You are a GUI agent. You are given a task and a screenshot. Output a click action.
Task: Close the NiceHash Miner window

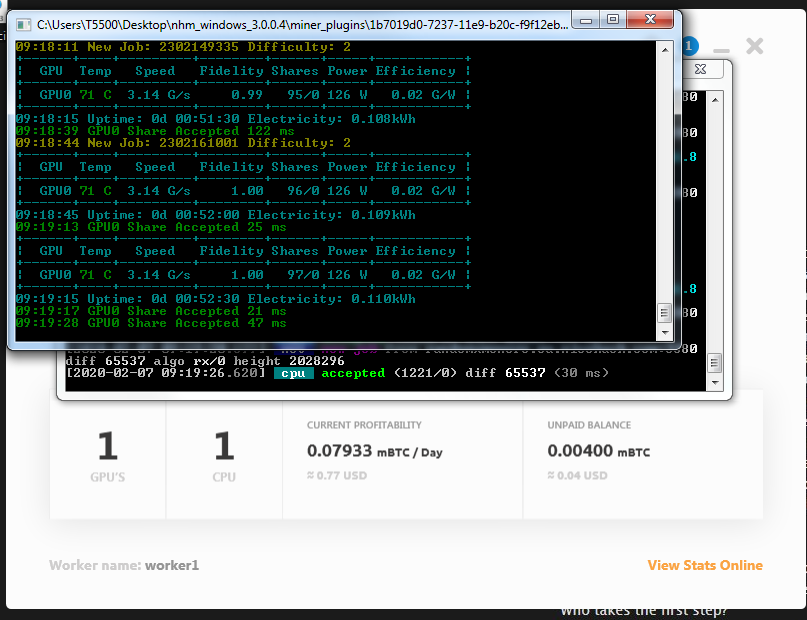pyautogui.click(x=755, y=46)
